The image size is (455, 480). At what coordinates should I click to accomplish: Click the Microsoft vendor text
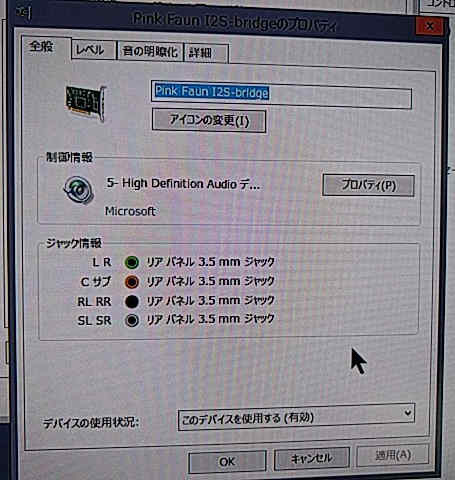click(130, 211)
